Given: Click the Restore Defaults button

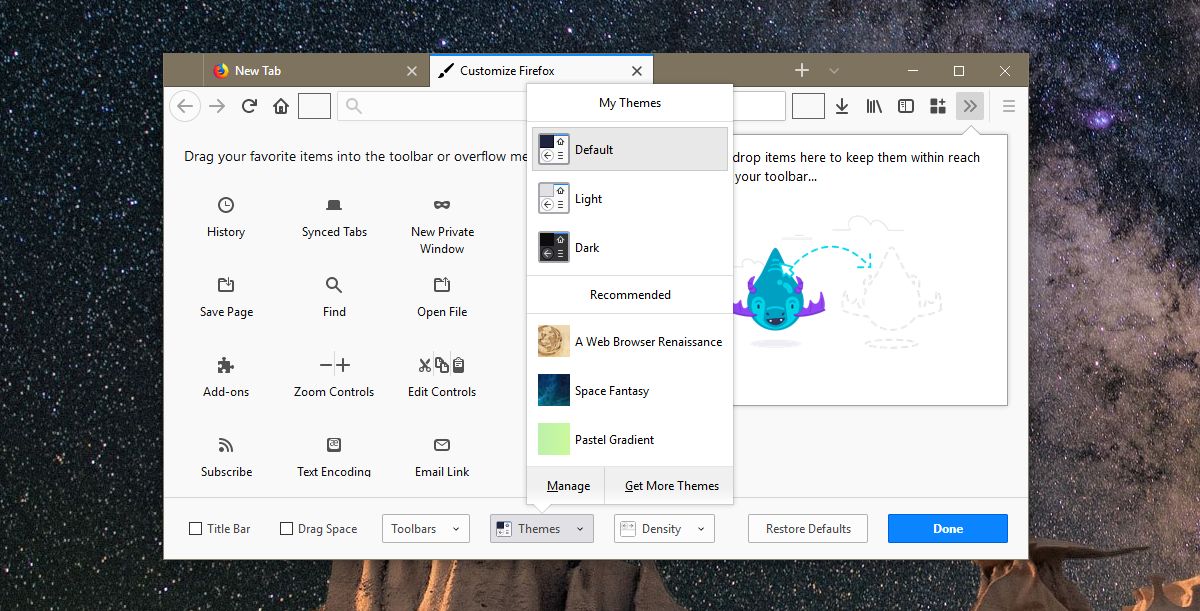Looking at the screenshot, I should [x=808, y=528].
